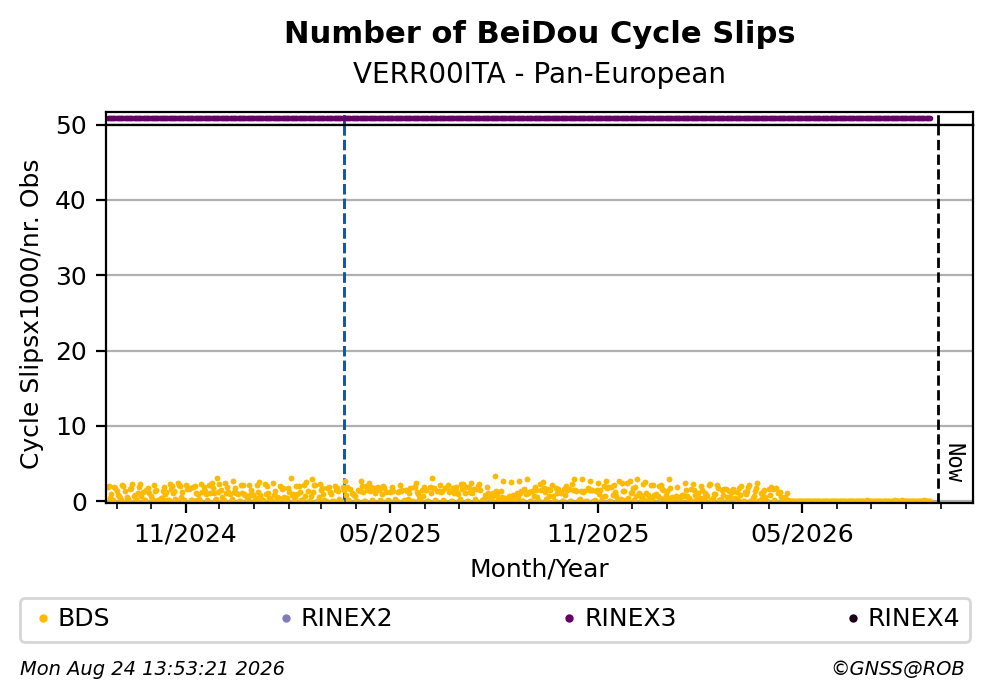Select the RINEX3 legend label
The width and height of the screenshot is (993, 699).
coord(630,618)
